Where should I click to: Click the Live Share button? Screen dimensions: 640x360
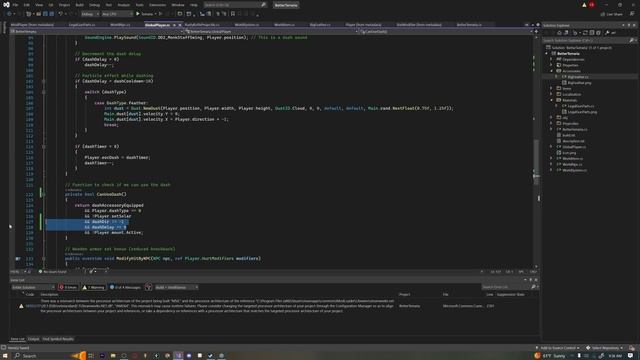tap(611, 14)
